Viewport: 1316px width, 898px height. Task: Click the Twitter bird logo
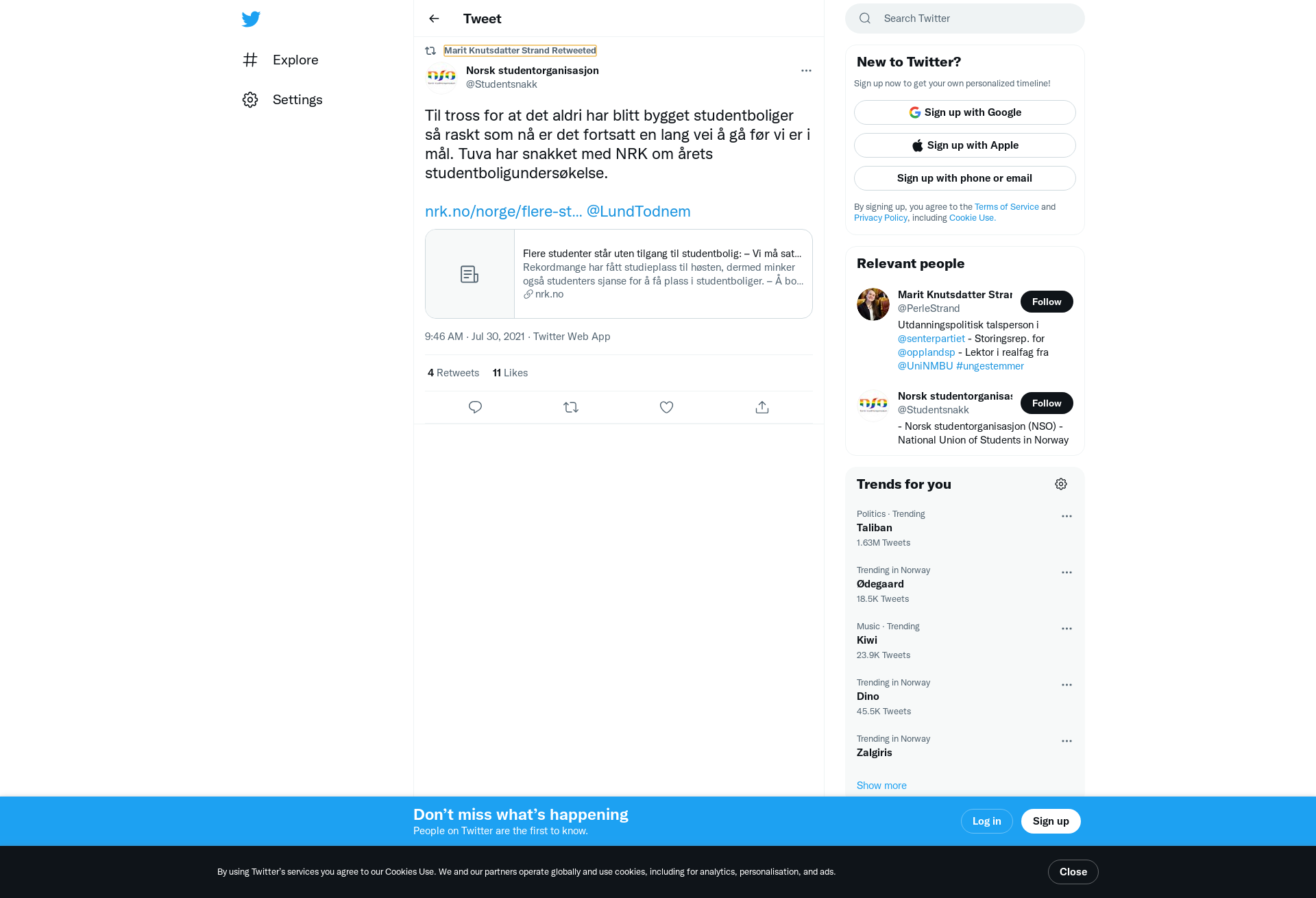(x=251, y=19)
